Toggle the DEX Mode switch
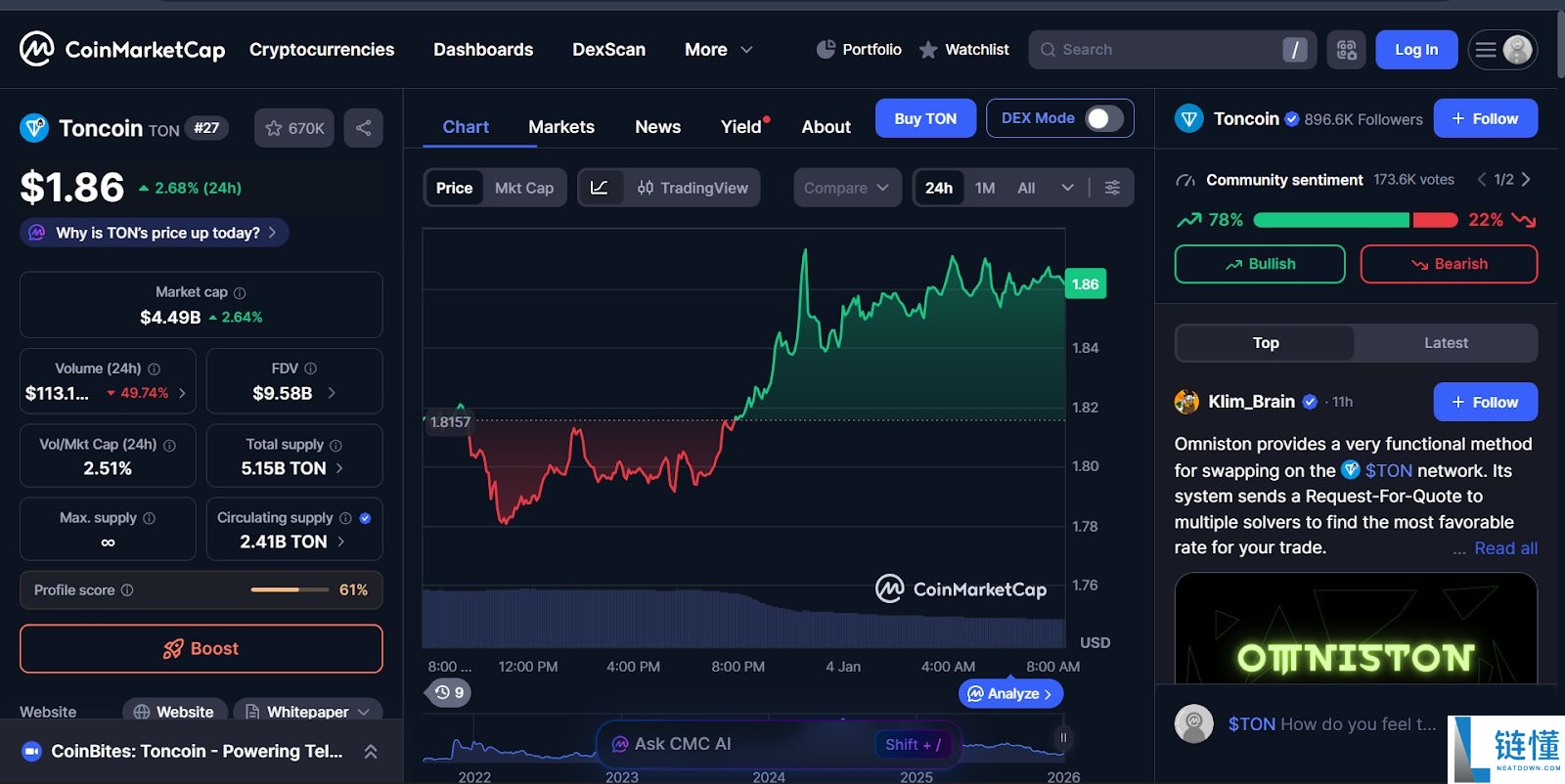The image size is (1565, 784). (x=1104, y=118)
